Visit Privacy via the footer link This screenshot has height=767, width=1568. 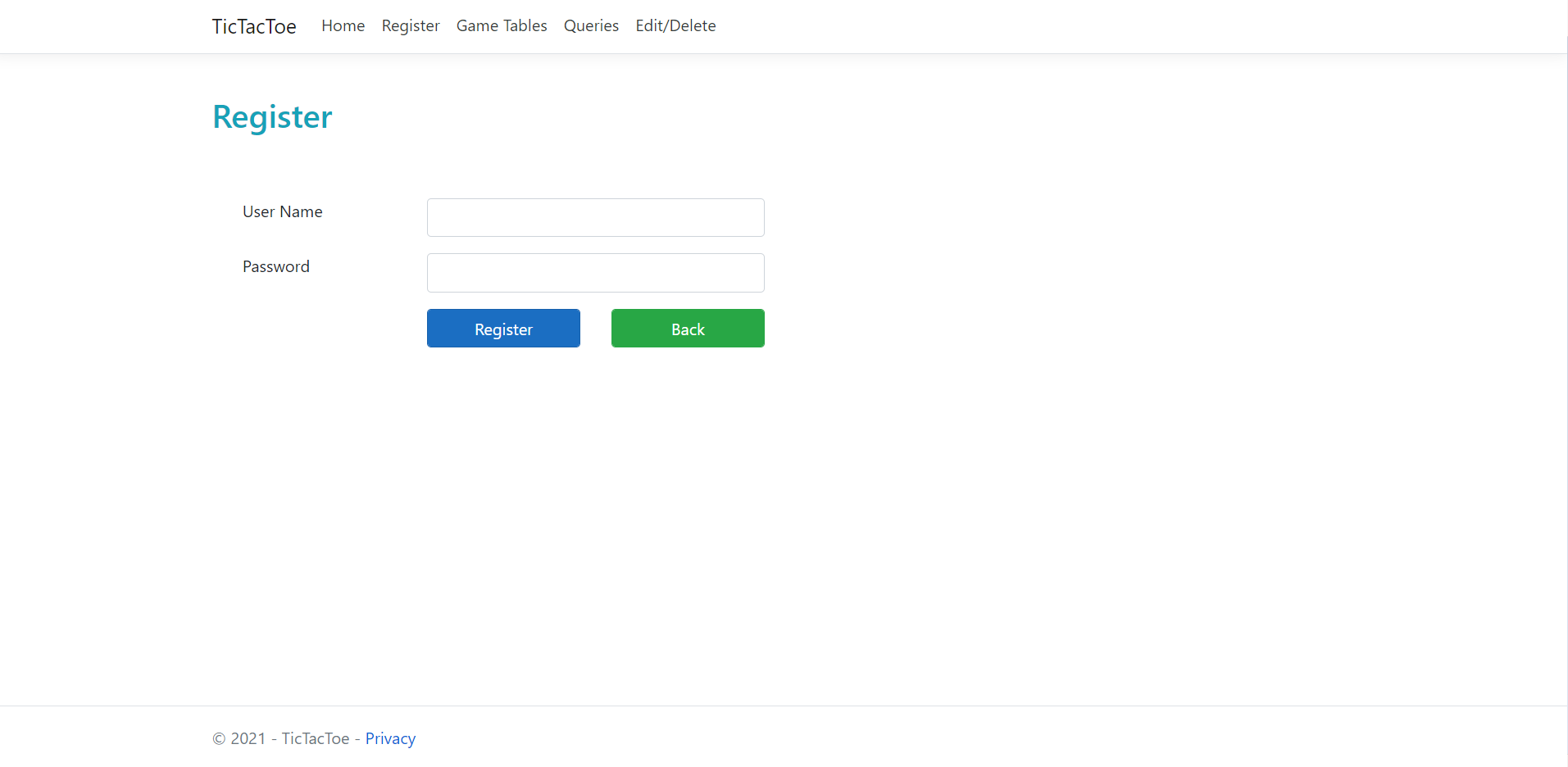pos(390,737)
